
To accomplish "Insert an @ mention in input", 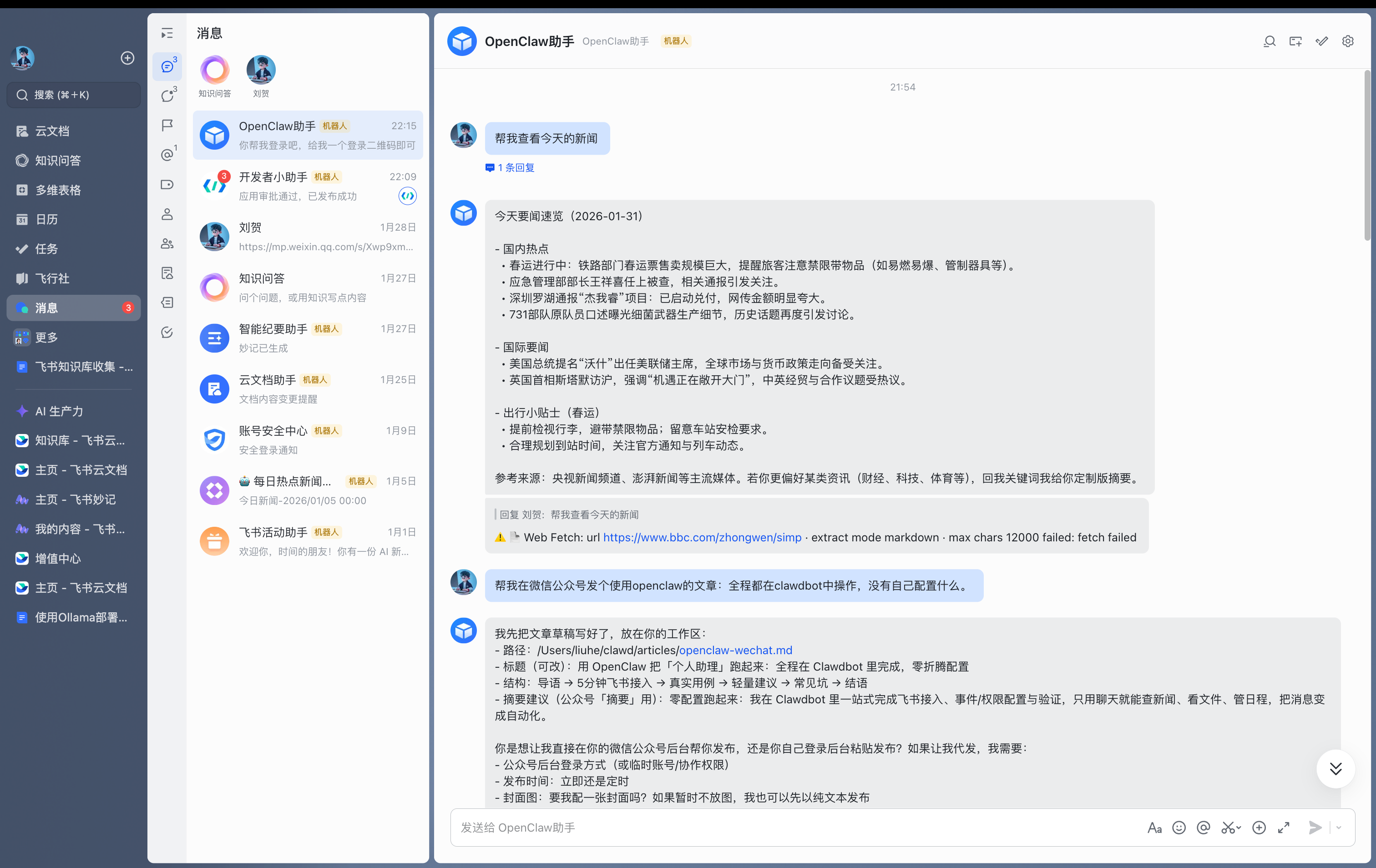I will point(1204,828).
